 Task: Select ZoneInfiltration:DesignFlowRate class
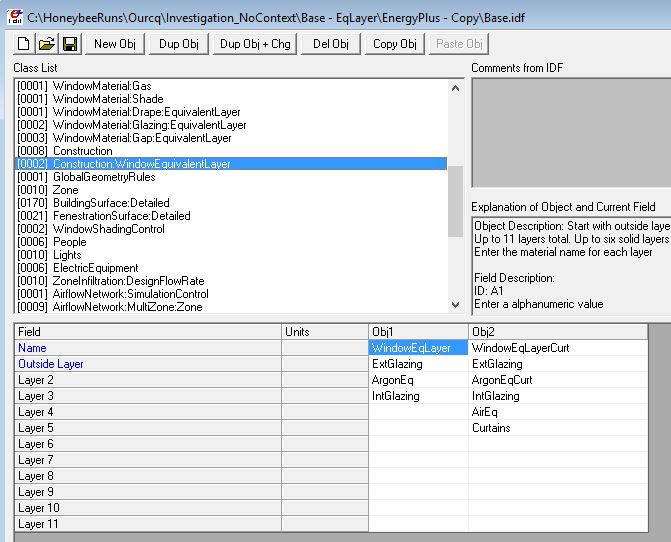point(231,281)
